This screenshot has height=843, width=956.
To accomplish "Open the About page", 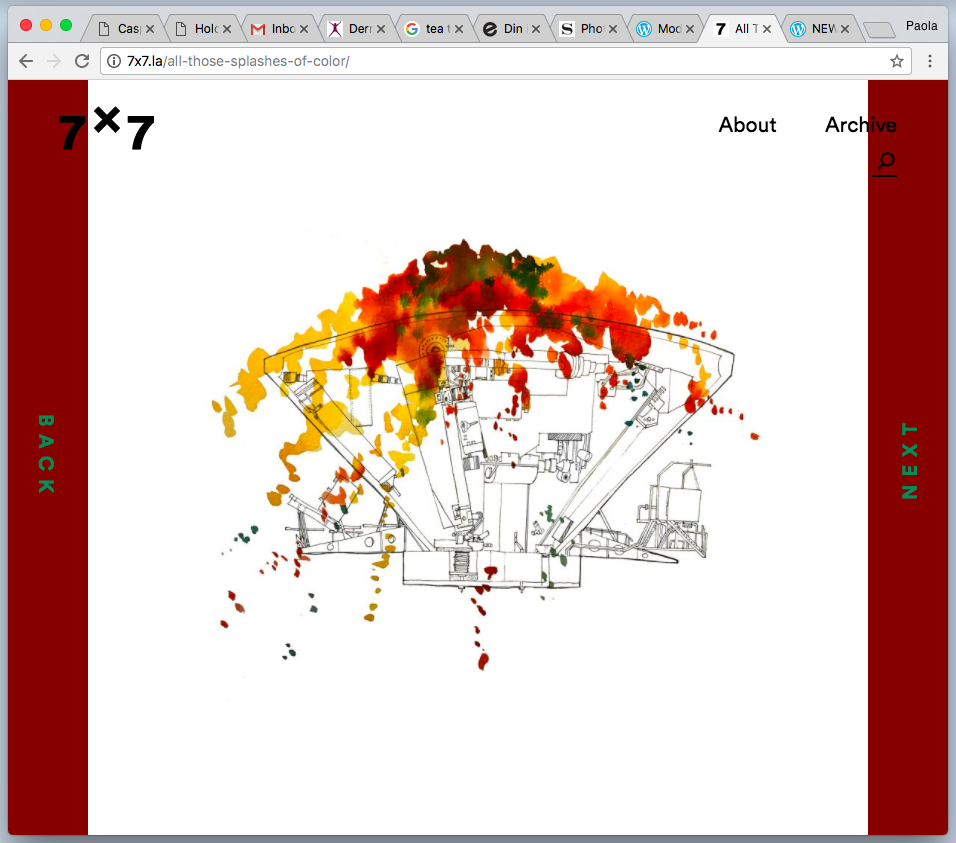I will pyautogui.click(x=747, y=125).
